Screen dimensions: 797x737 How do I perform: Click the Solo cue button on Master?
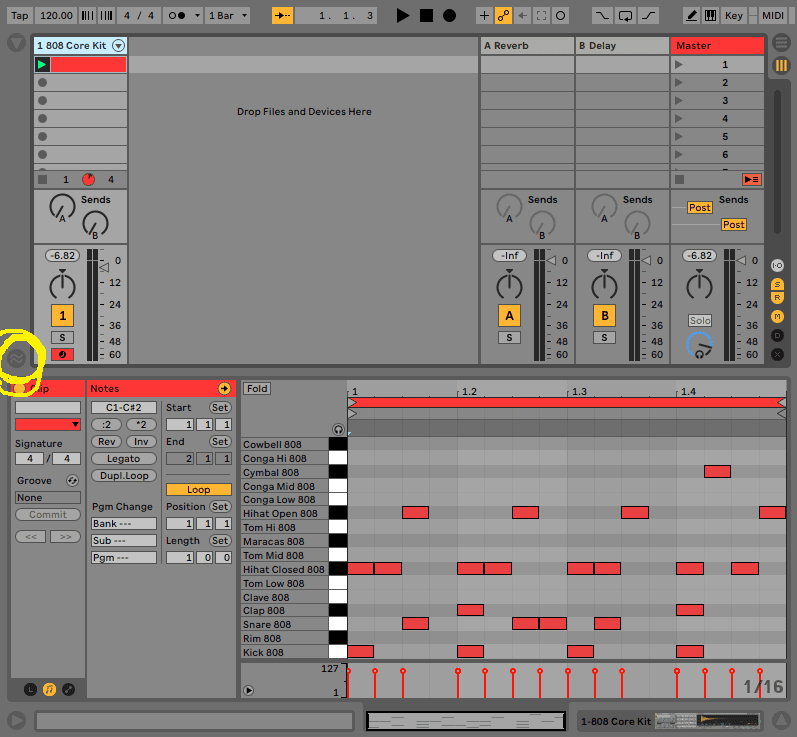pos(700,320)
